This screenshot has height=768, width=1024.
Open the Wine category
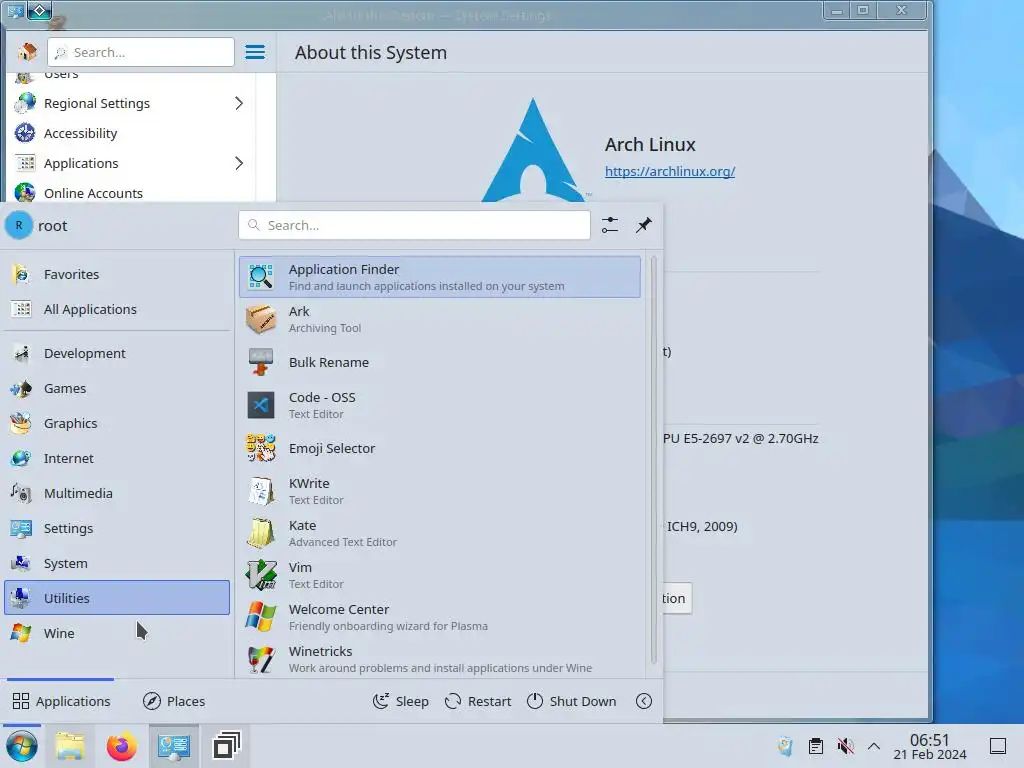(117, 633)
